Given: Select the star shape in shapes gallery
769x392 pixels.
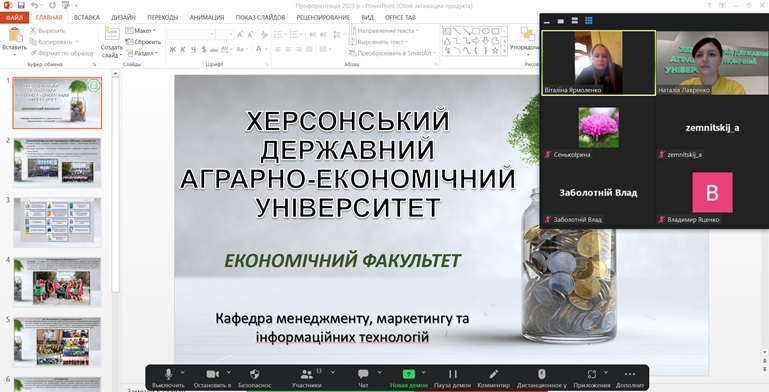Looking at the screenshot, I should tap(495, 51).
